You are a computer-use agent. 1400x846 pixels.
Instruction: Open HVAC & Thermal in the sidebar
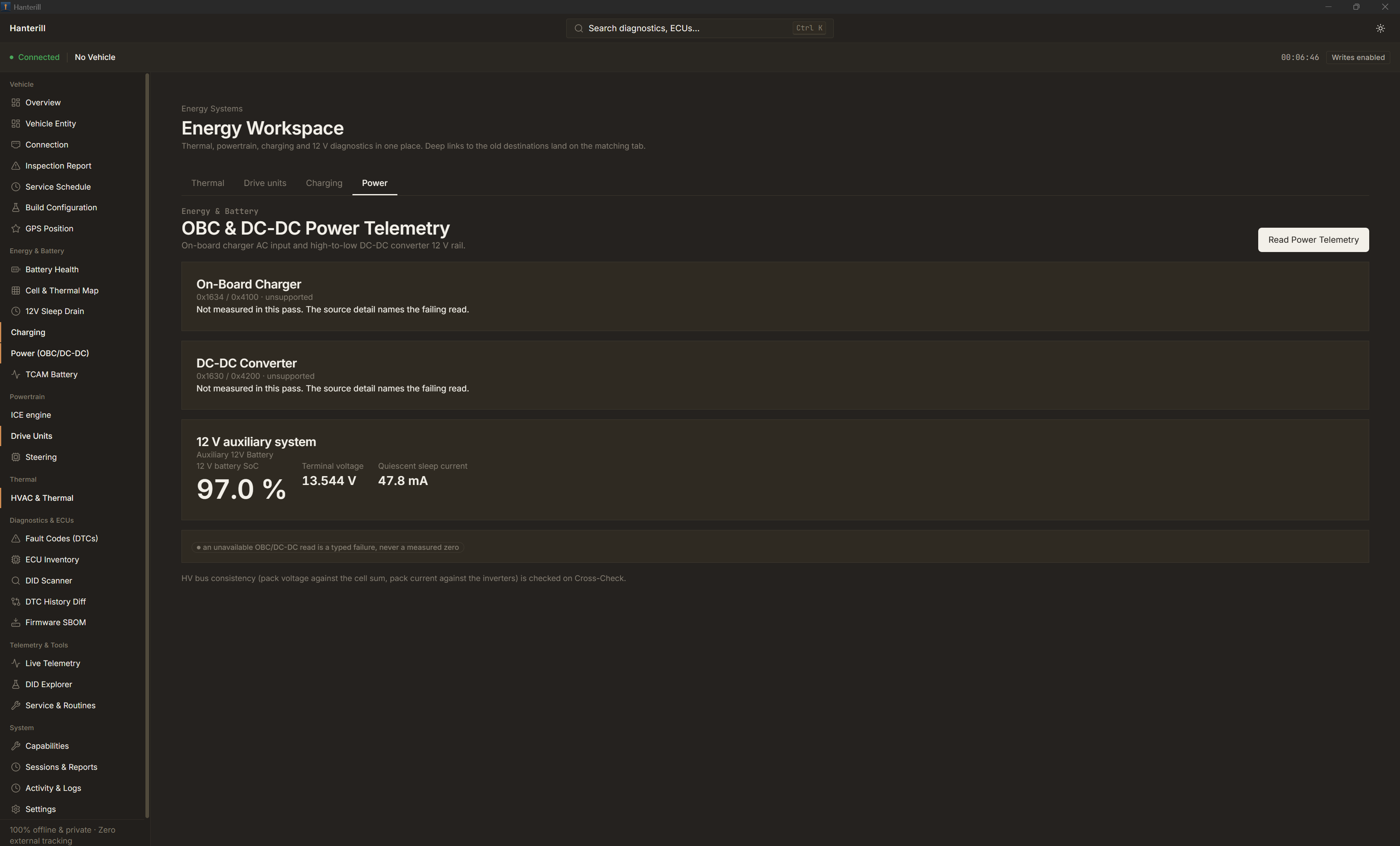point(73,498)
